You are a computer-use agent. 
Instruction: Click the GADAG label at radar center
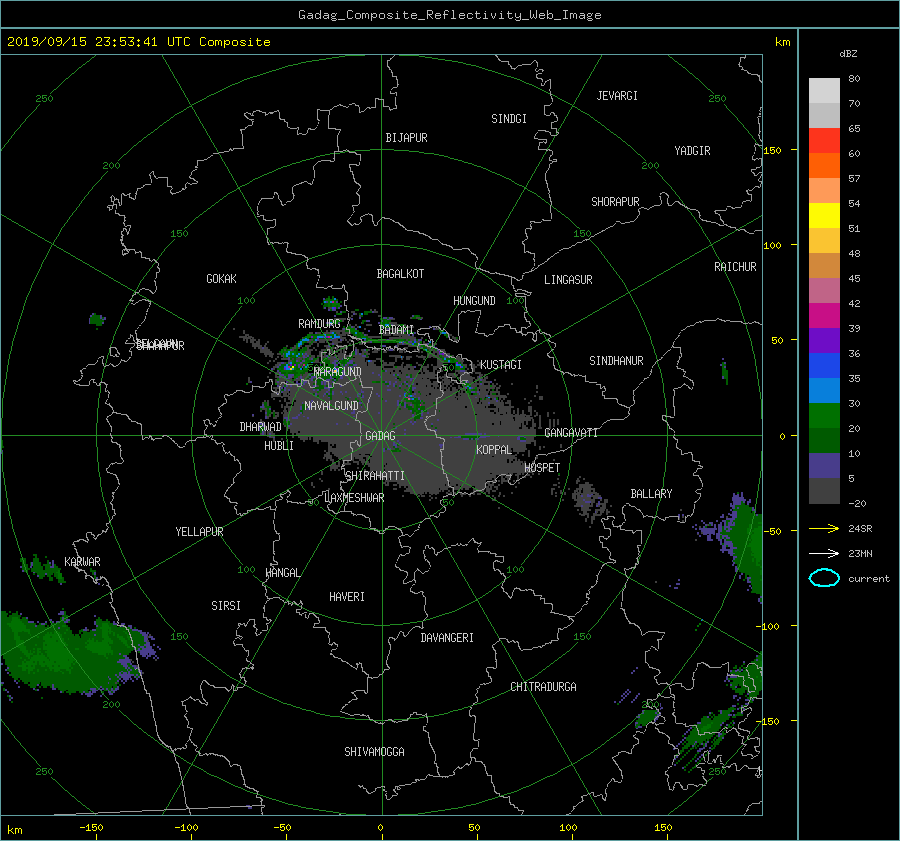point(381,436)
